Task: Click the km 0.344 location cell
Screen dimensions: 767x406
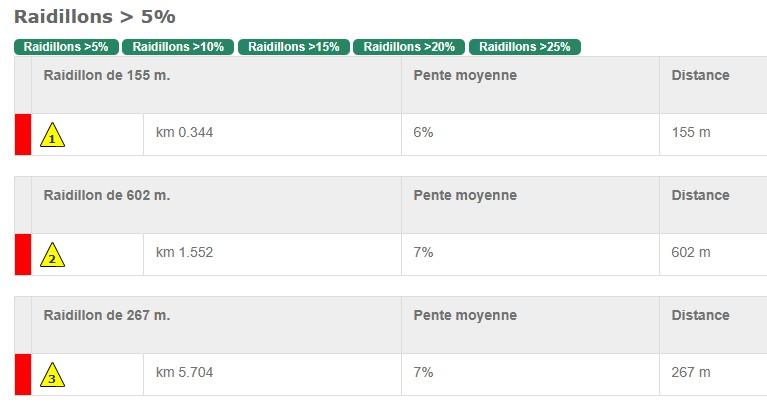Action: (185, 133)
